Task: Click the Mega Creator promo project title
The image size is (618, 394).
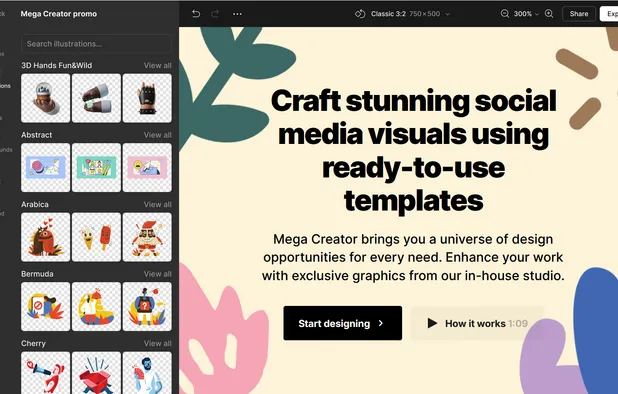Action: pyautogui.click(x=59, y=14)
